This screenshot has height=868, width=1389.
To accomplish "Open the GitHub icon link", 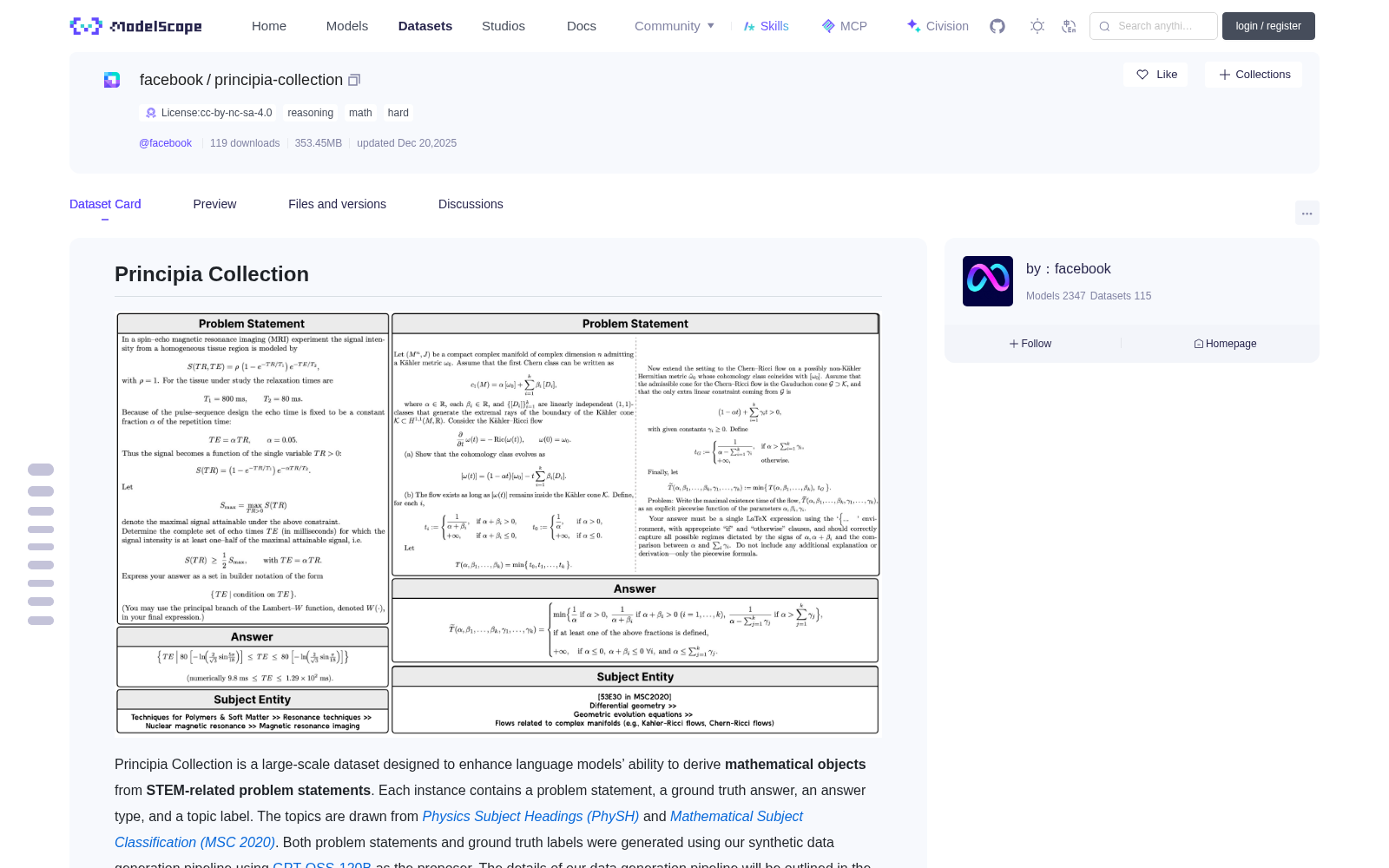I will point(997,26).
